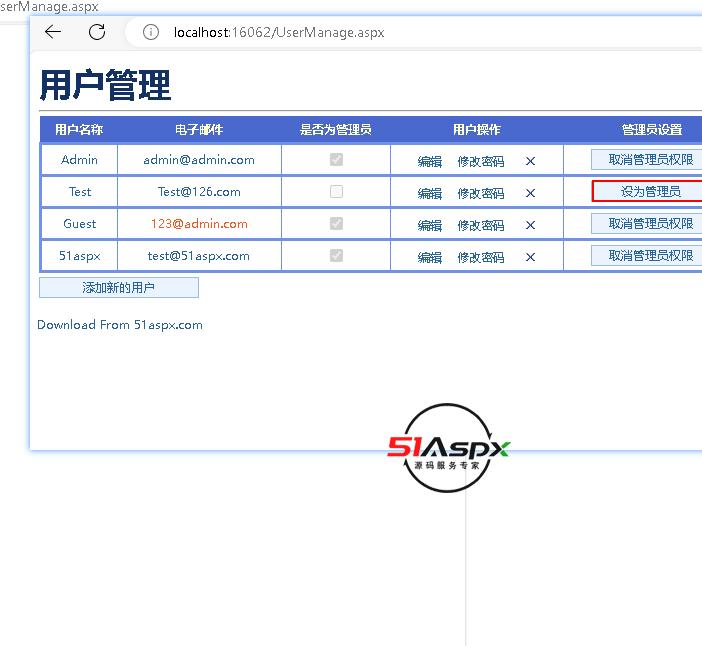Select the username cell Test

80,192
